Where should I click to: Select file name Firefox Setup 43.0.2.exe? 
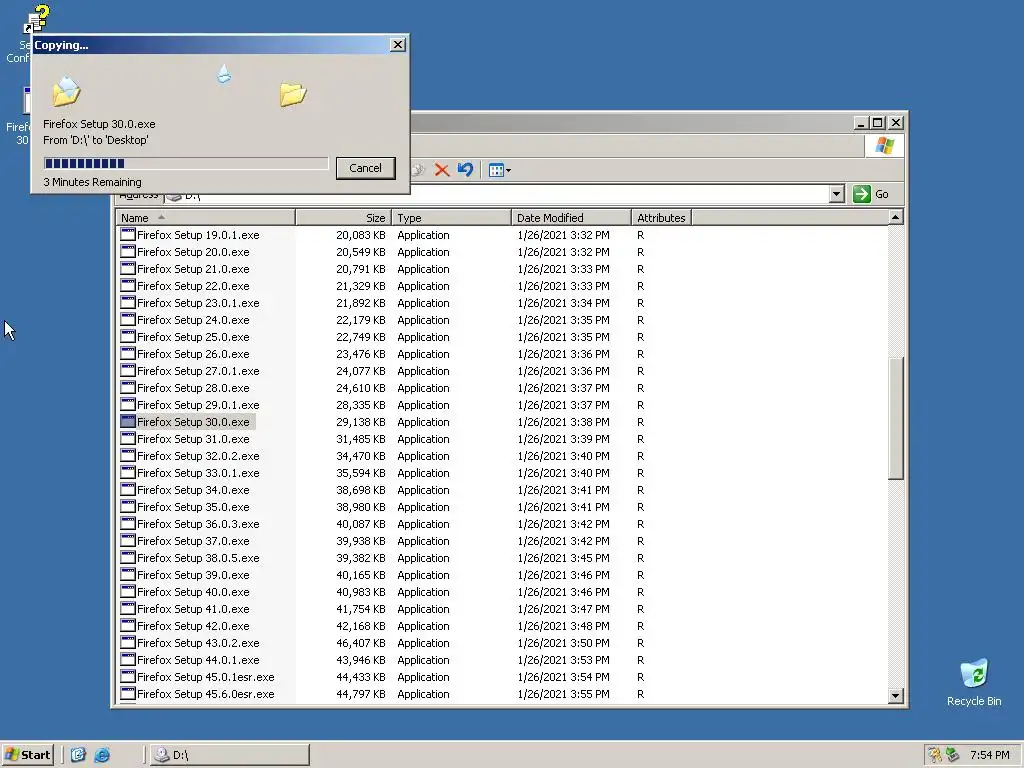198,643
